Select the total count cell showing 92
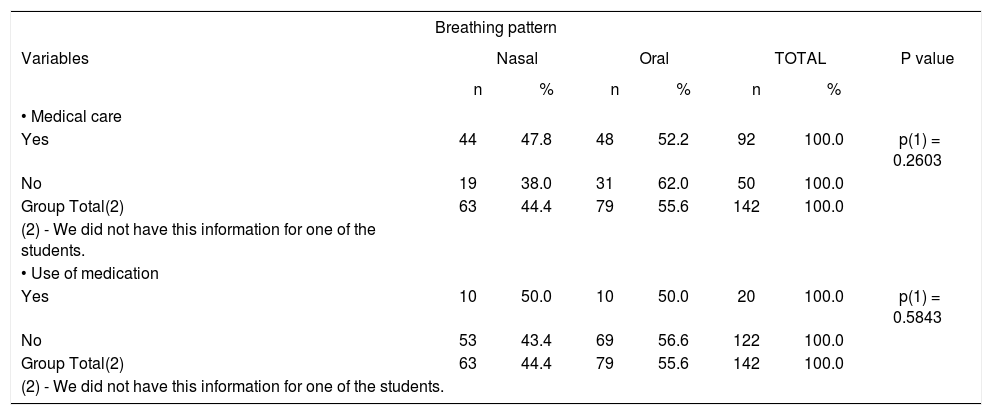 (745, 141)
